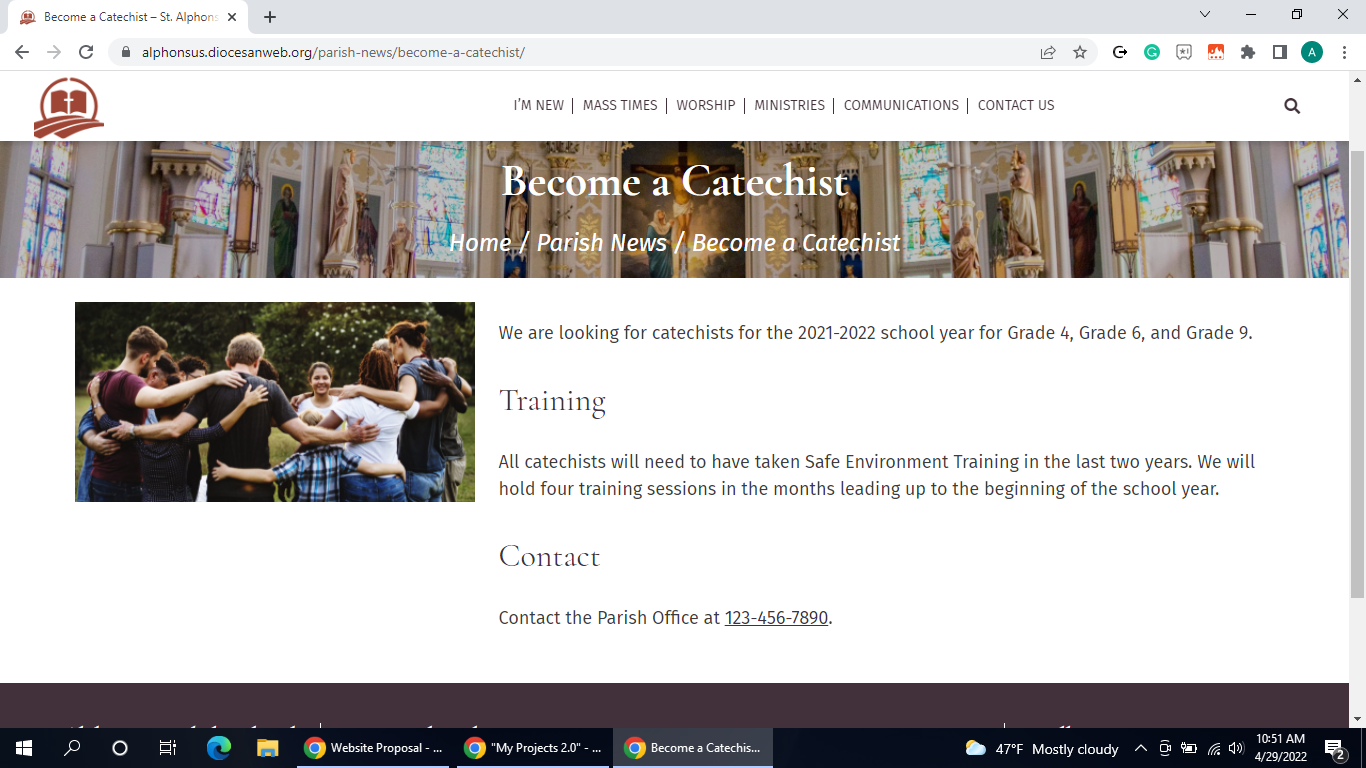Open a new browser tab
Screen dimensions: 1366x768
point(270,17)
